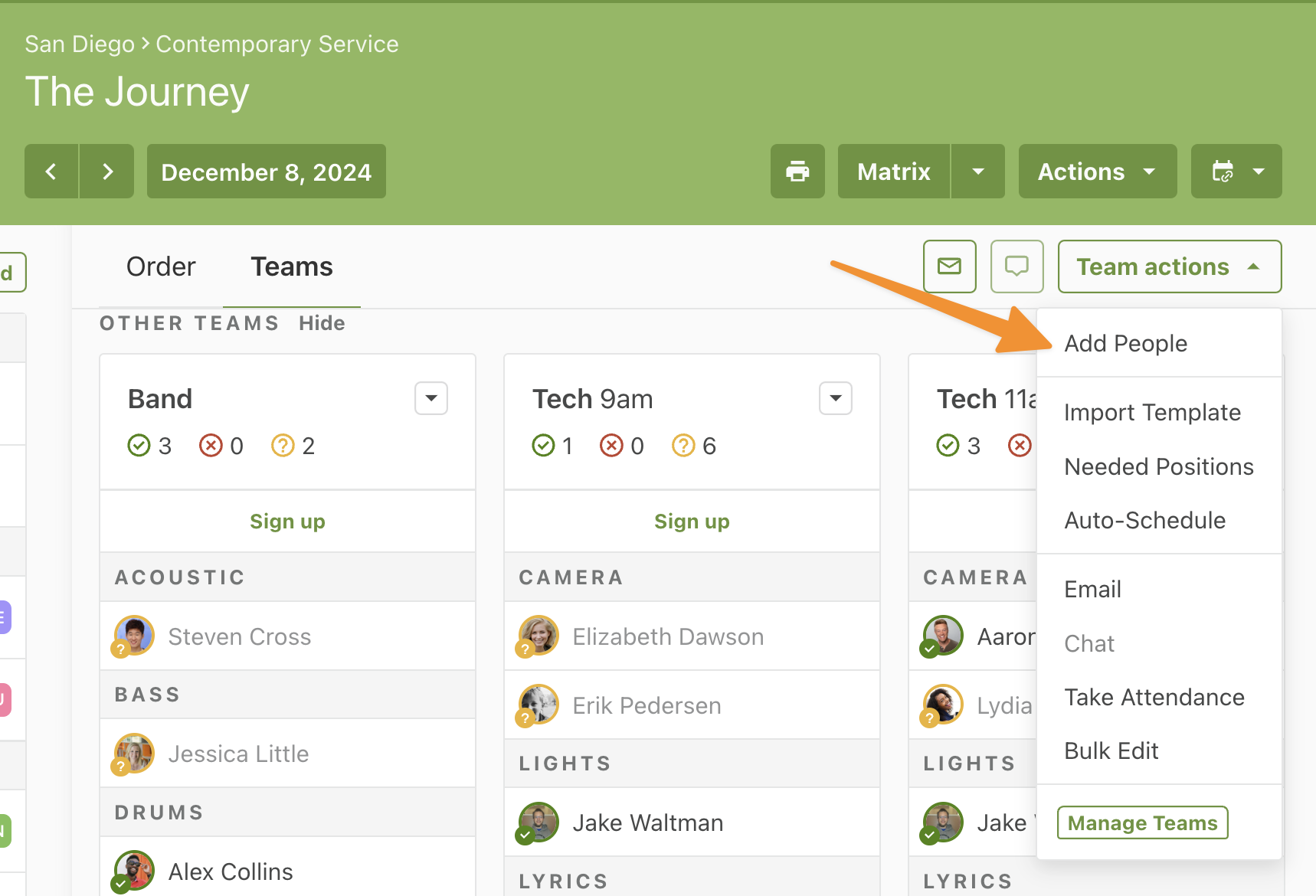The height and width of the screenshot is (896, 1316).
Task: Select Elizabeth Dawson under Camera
Action: [668, 637]
